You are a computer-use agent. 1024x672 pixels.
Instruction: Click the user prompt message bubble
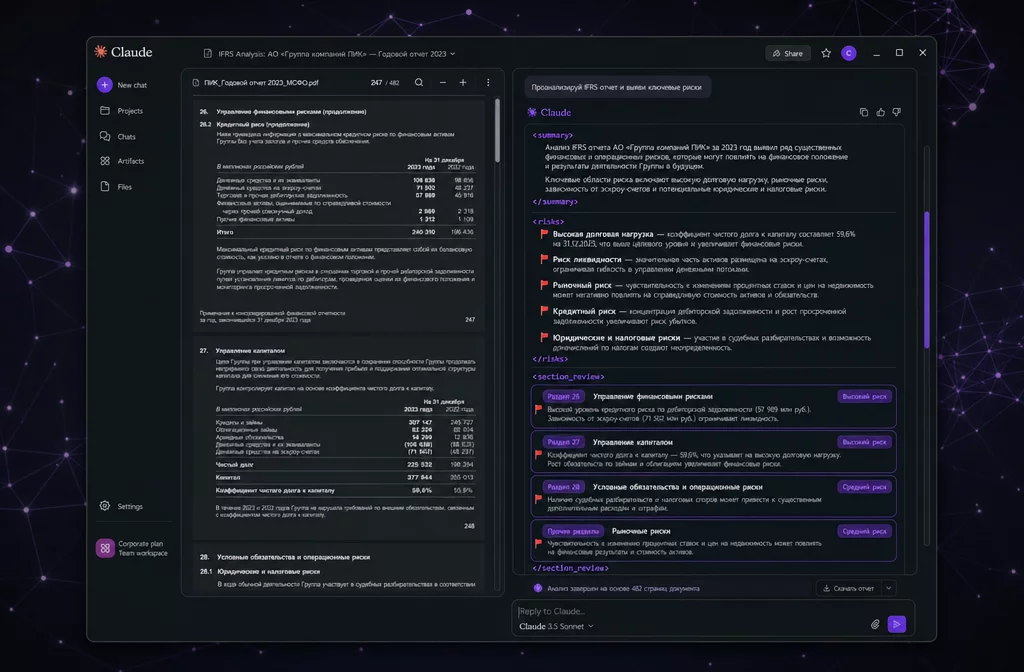(x=616, y=87)
